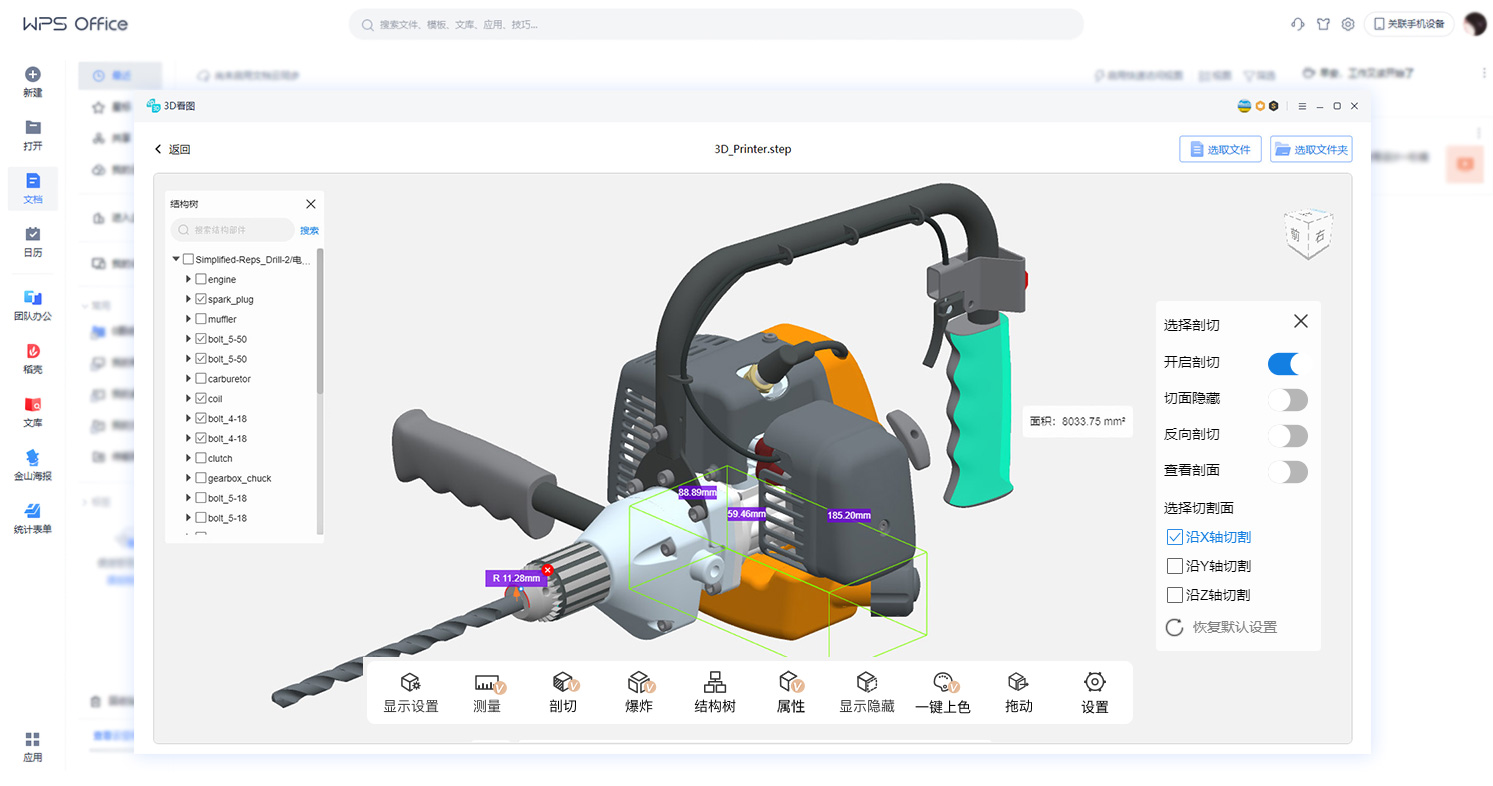Open the 结构树 structure tree tool
Screen dimensions: 1493x786
(715, 692)
